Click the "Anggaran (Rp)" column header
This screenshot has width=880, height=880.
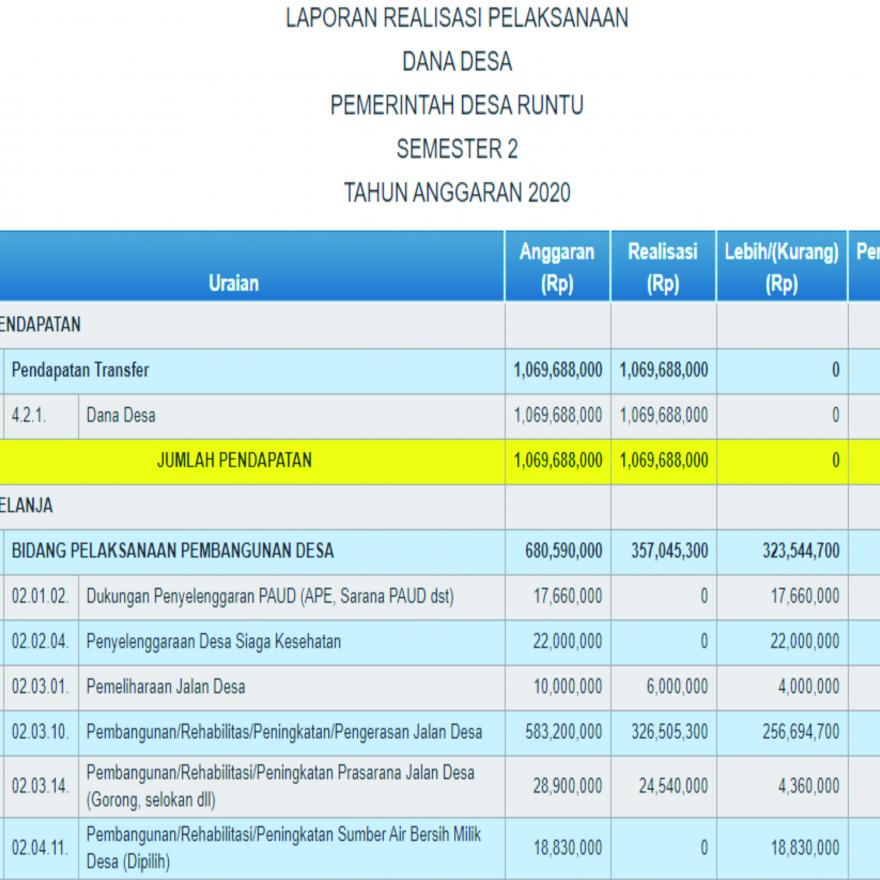[x=557, y=267]
